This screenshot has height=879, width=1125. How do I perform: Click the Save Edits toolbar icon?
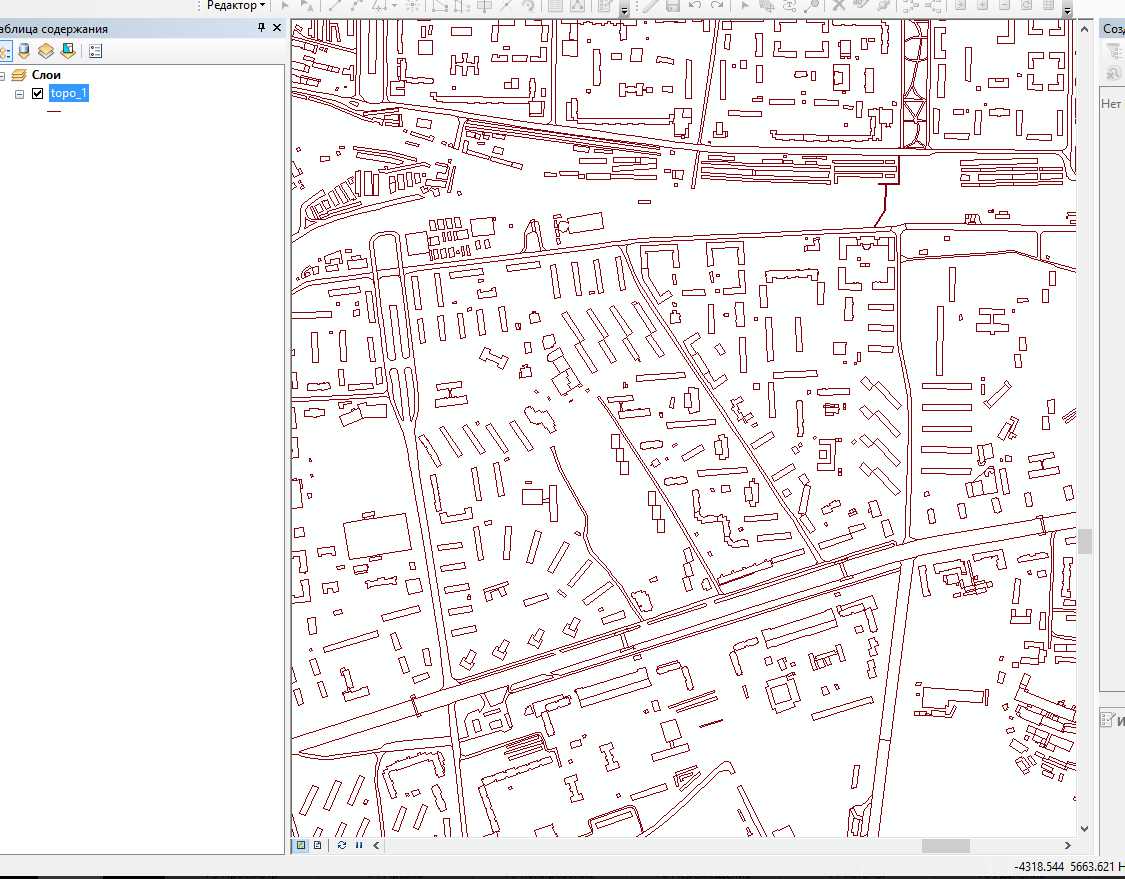click(672, 6)
